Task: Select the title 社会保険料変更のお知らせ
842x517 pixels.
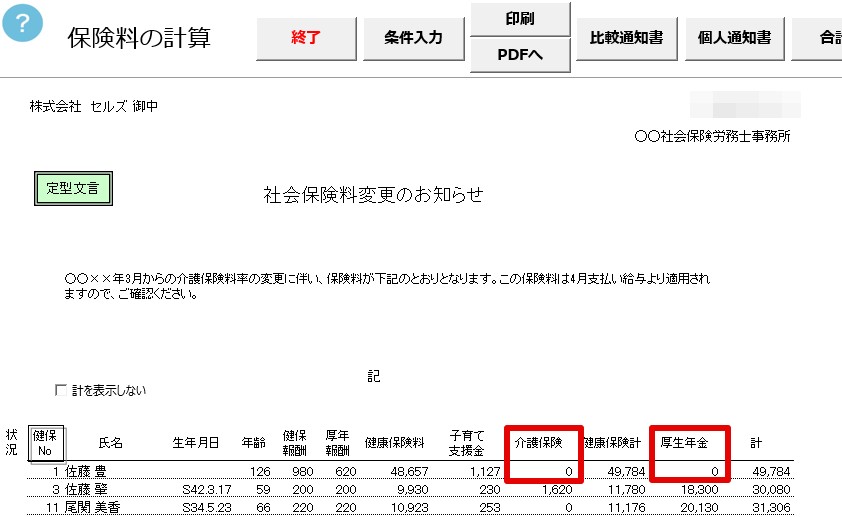Action: pyautogui.click(x=373, y=195)
